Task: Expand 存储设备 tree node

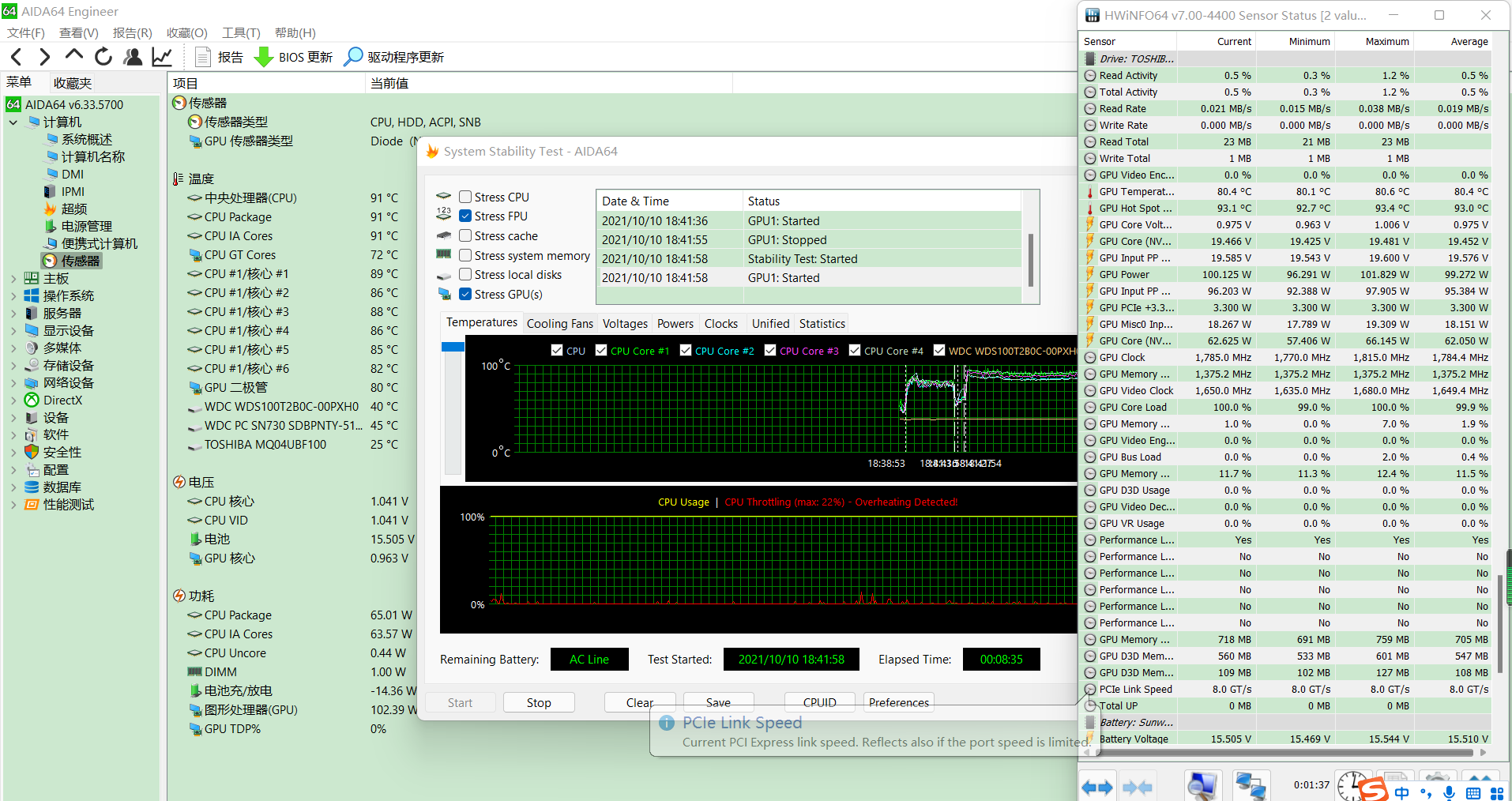Action: 13,366
